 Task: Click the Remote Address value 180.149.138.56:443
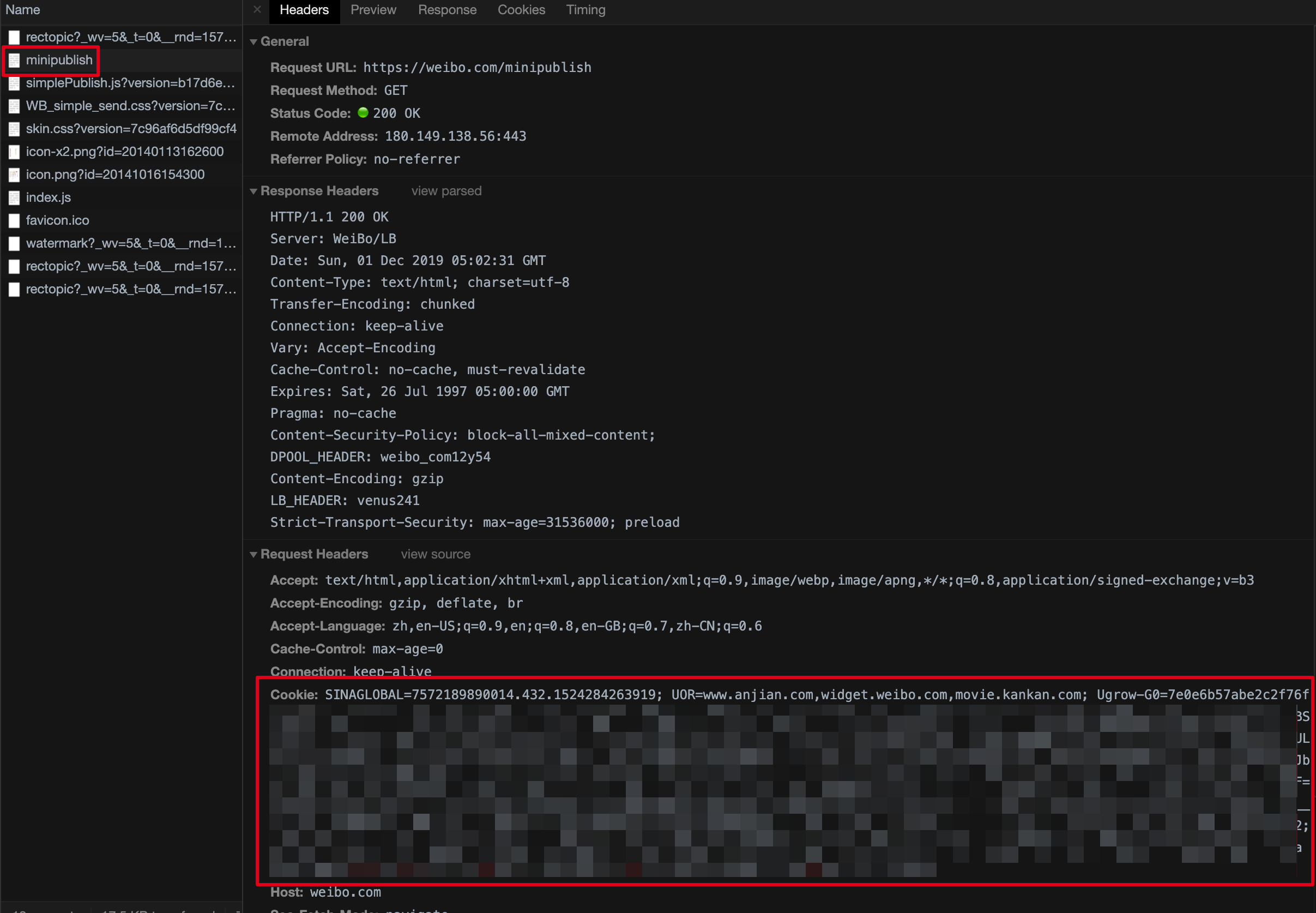[x=455, y=136]
